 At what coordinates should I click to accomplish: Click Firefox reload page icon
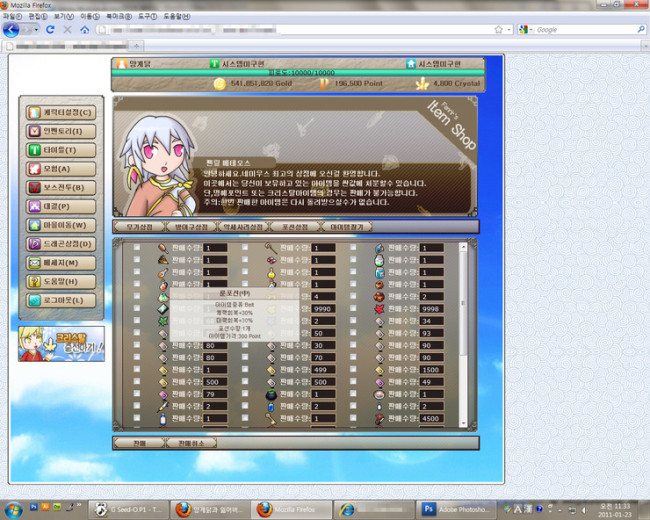[50, 29]
